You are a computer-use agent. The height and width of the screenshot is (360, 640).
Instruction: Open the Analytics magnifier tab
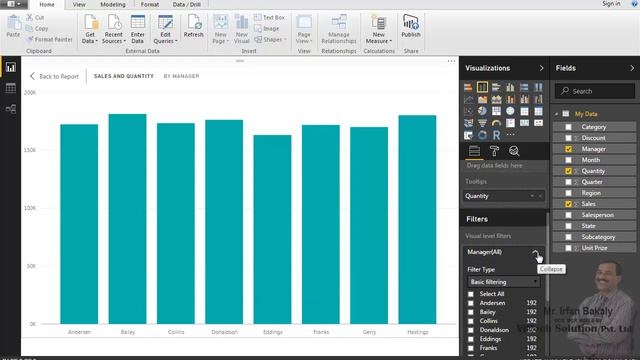514,151
